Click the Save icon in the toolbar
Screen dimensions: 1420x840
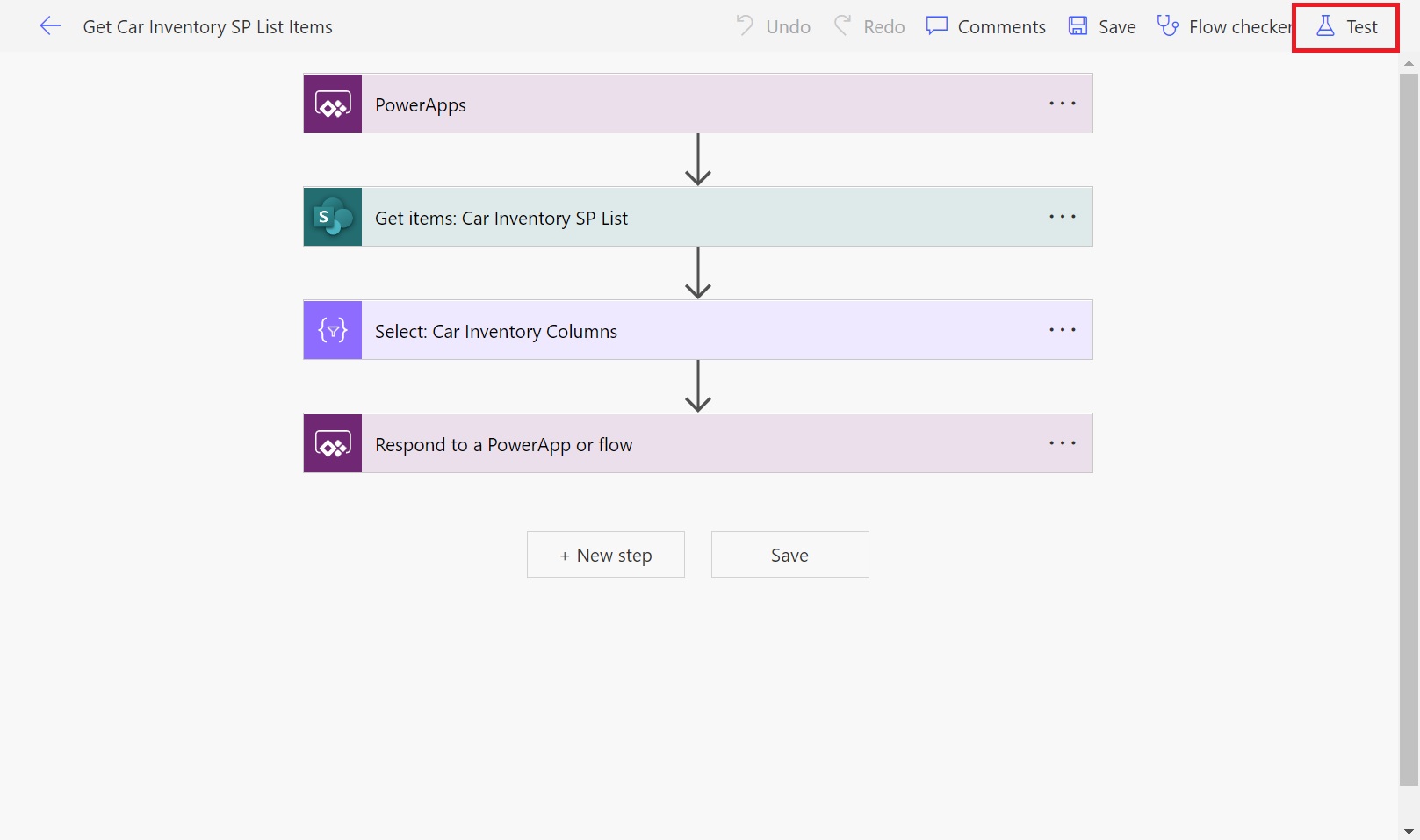1077,26
